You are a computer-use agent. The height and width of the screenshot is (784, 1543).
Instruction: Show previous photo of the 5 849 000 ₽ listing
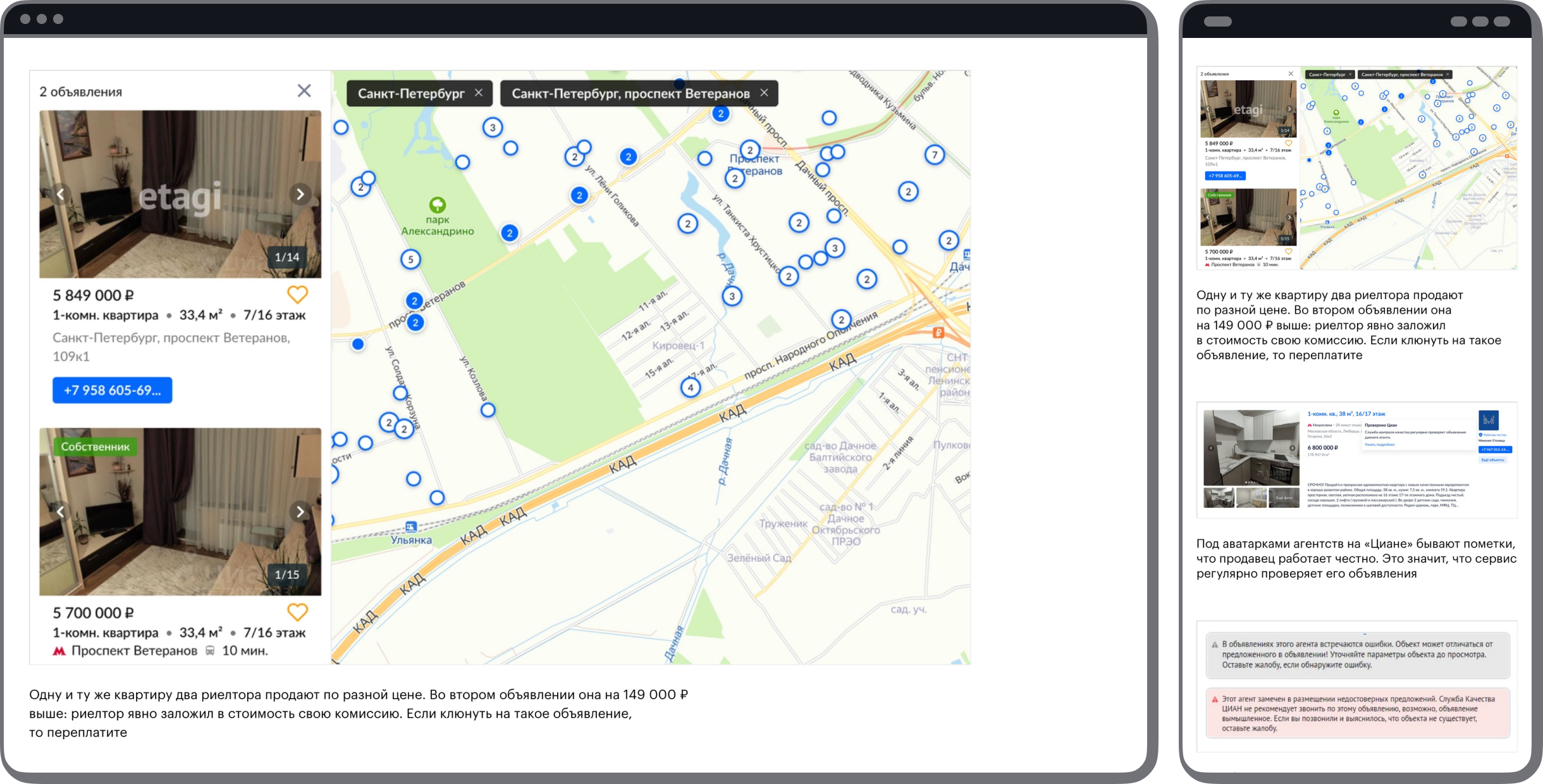pyautogui.click(x=61, y=194)
